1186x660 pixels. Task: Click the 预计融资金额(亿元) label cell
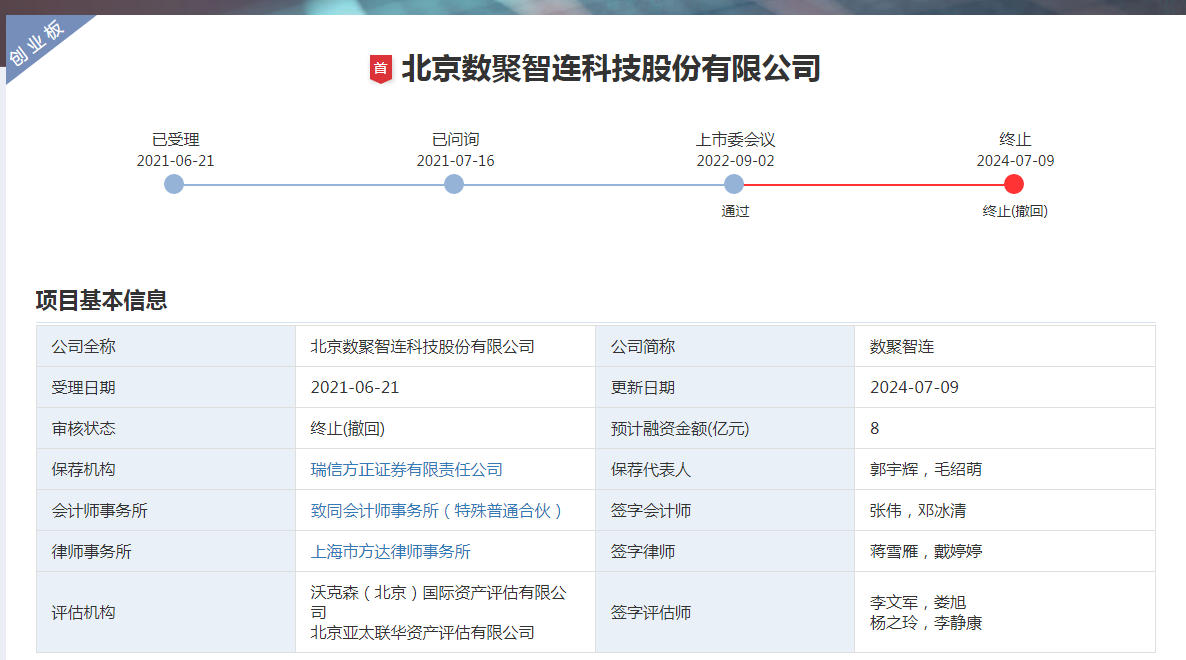(x=725, y=429)
